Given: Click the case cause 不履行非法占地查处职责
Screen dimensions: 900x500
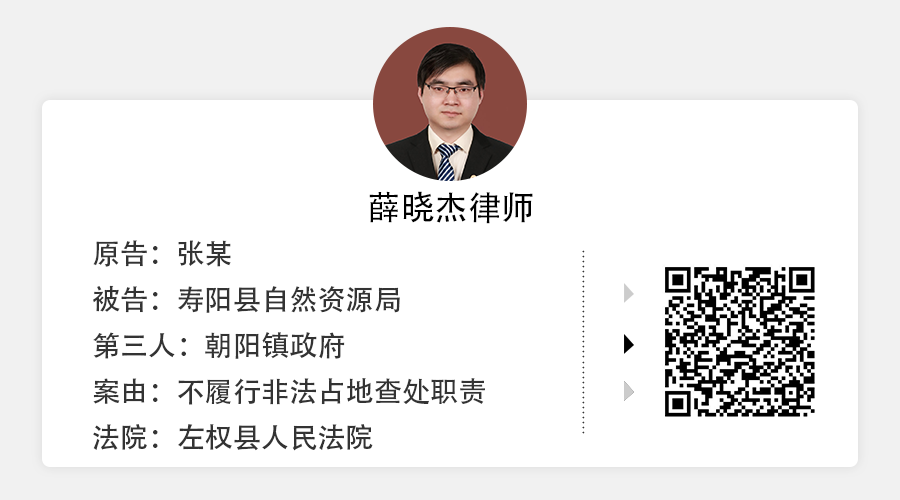Looking at the screenshot, I should [x=331, y=392].
